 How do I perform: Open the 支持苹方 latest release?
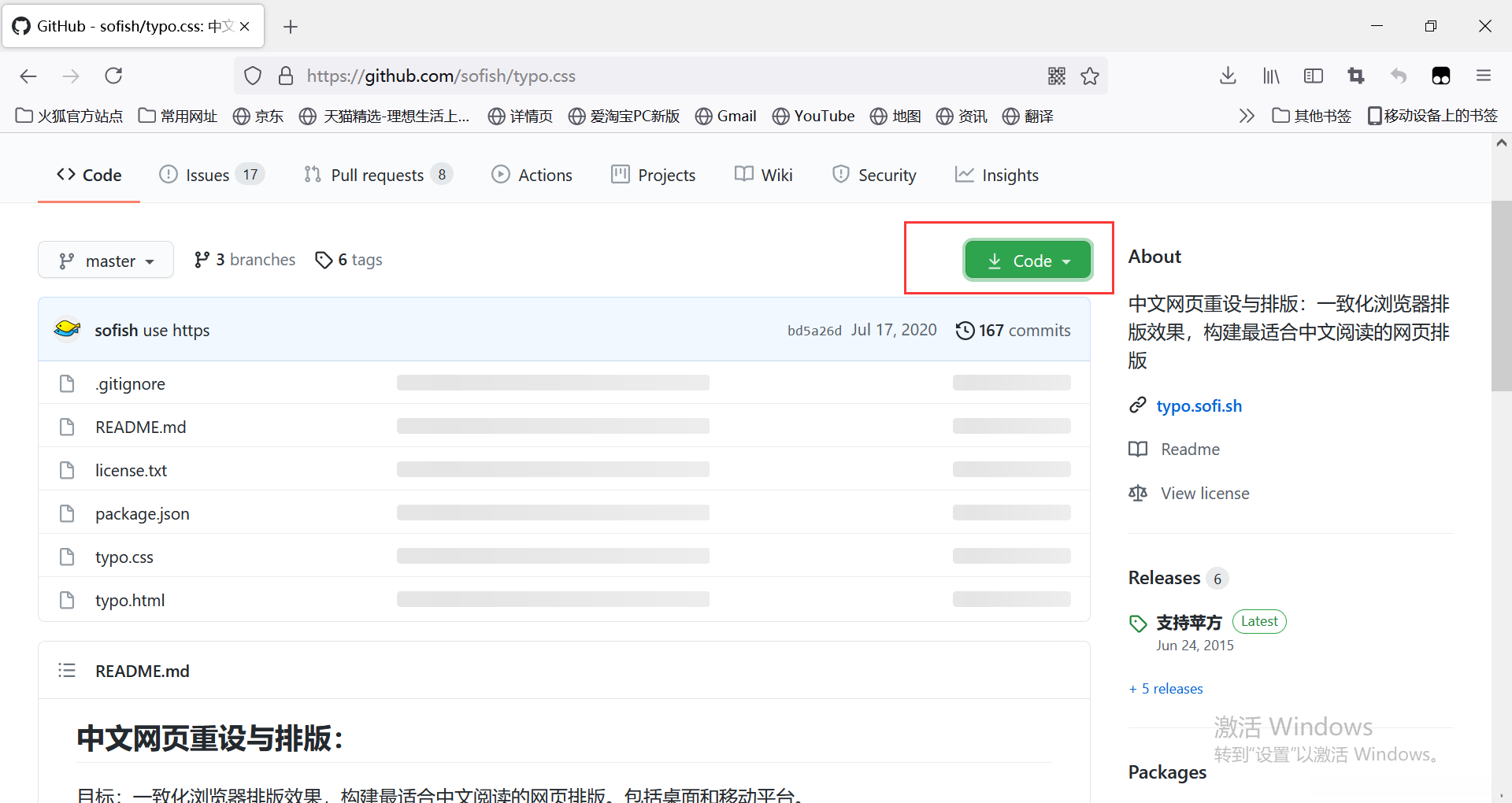pos(1189,623)
